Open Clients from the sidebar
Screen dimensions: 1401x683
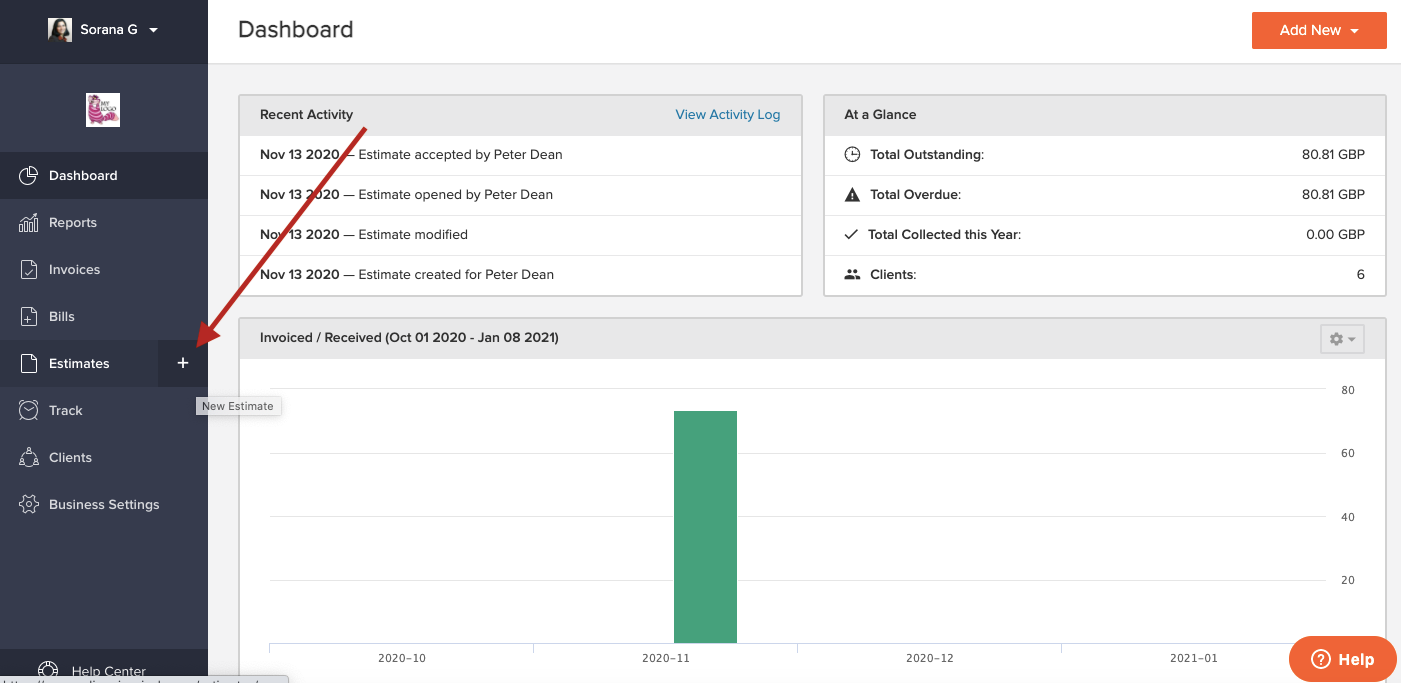click(x=104, y=457)
